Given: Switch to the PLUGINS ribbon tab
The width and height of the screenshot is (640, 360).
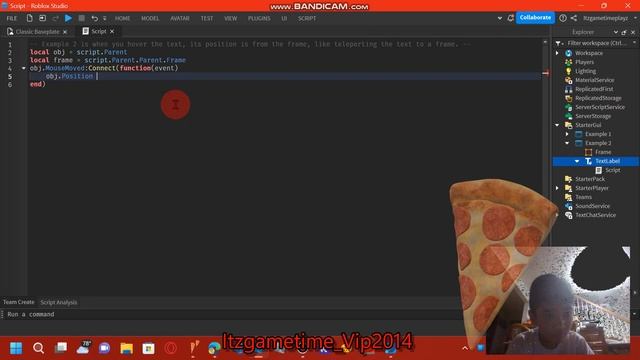Looking at the screenshot, I should pyautogui.click(x=259, y=18).
